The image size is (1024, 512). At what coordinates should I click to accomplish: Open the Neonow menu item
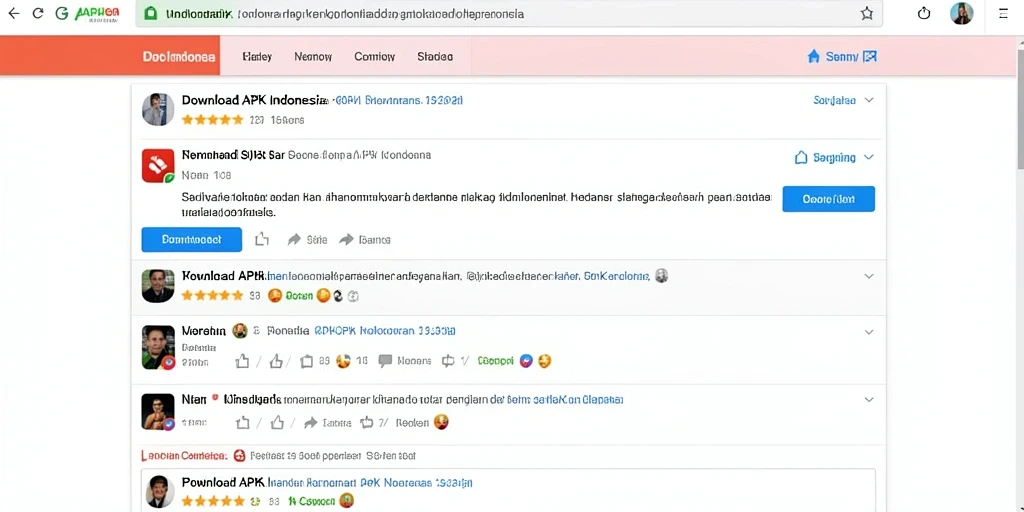point(313,57)
